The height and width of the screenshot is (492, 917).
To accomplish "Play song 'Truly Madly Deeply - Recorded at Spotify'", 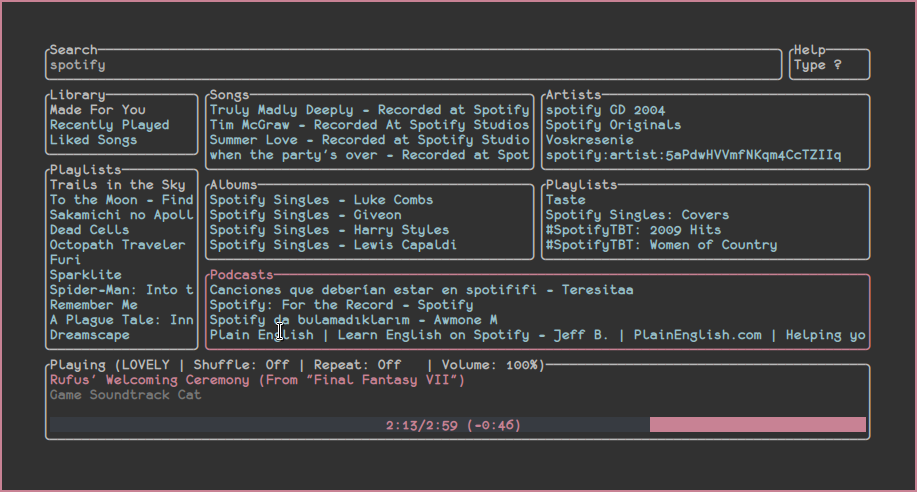I will click(x=370, y=110).
